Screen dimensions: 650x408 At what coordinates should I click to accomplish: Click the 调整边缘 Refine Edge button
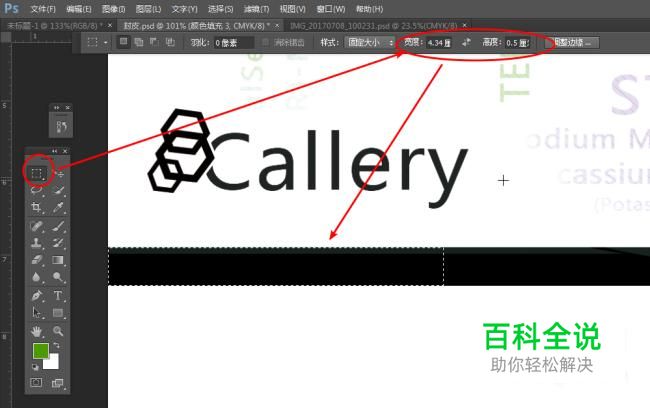pos(572,42)
